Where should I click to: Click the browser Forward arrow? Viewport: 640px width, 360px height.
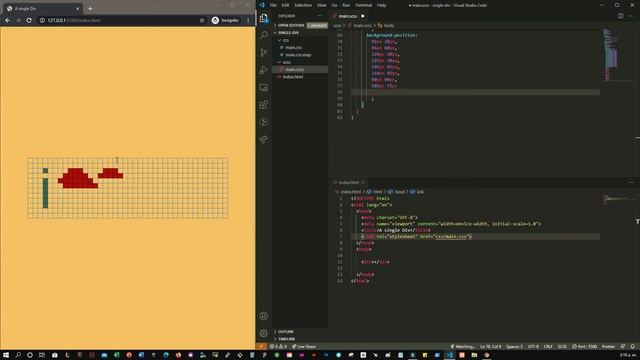point(18,20)
